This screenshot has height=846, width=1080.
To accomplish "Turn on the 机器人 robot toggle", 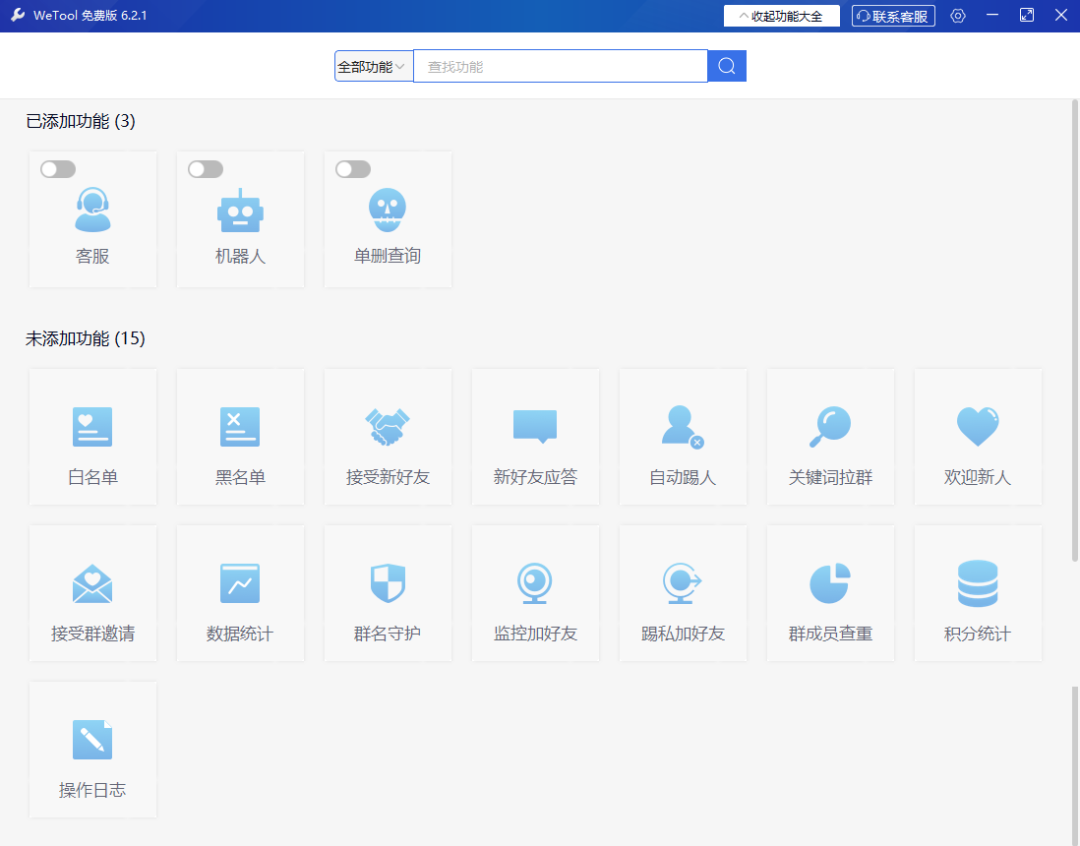I will point(205,169).
